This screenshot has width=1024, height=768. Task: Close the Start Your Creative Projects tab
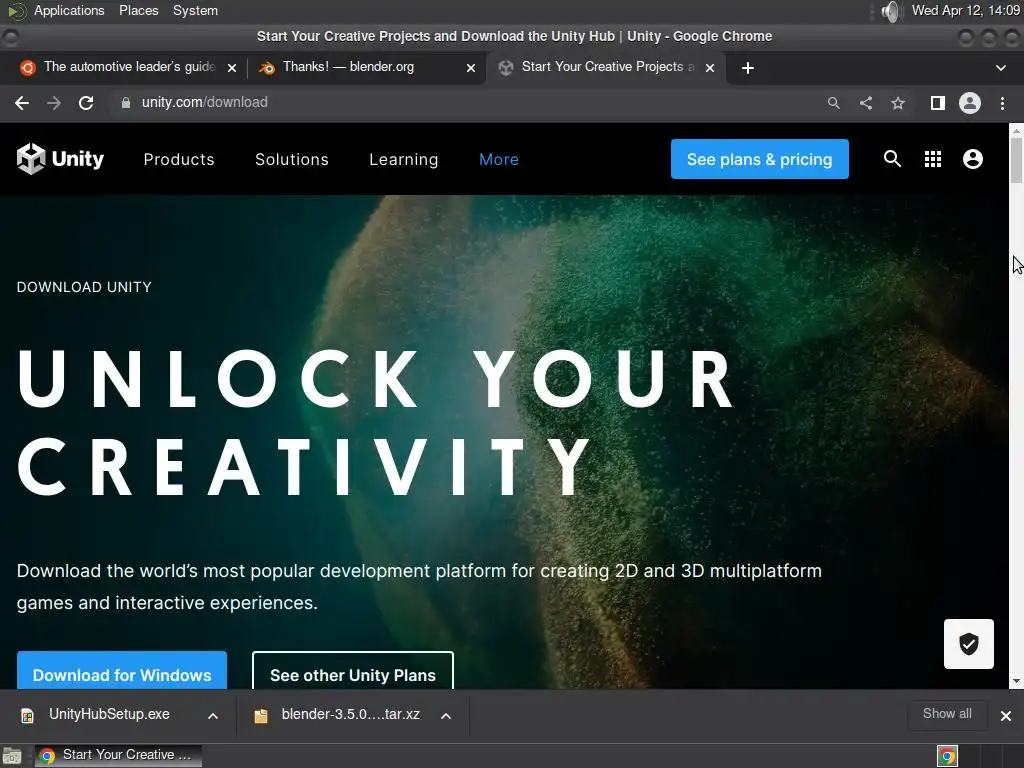710,68
